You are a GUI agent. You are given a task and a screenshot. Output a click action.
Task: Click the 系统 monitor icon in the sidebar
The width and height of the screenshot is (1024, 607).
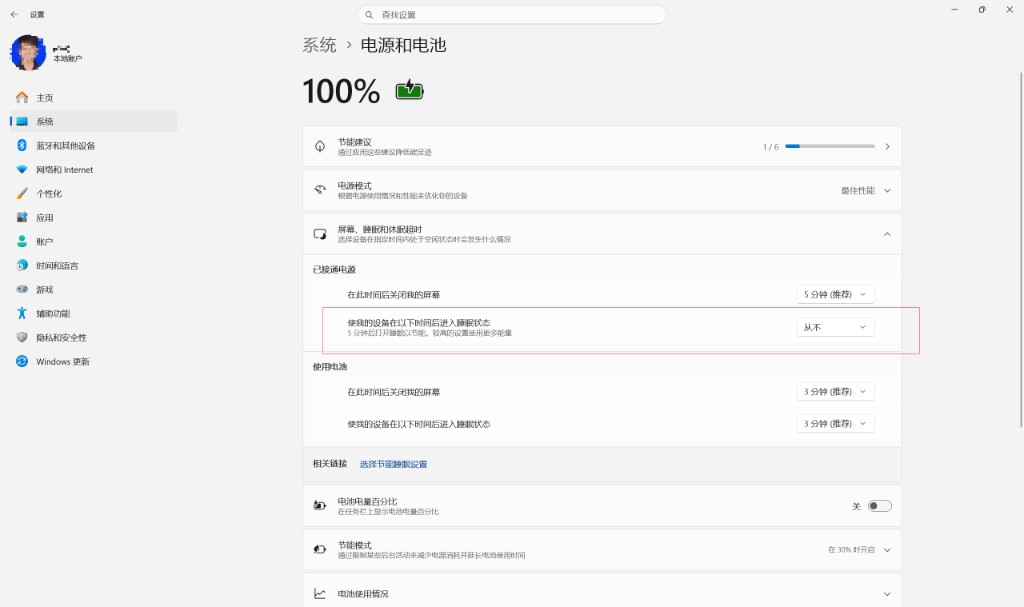coord(22,122)
